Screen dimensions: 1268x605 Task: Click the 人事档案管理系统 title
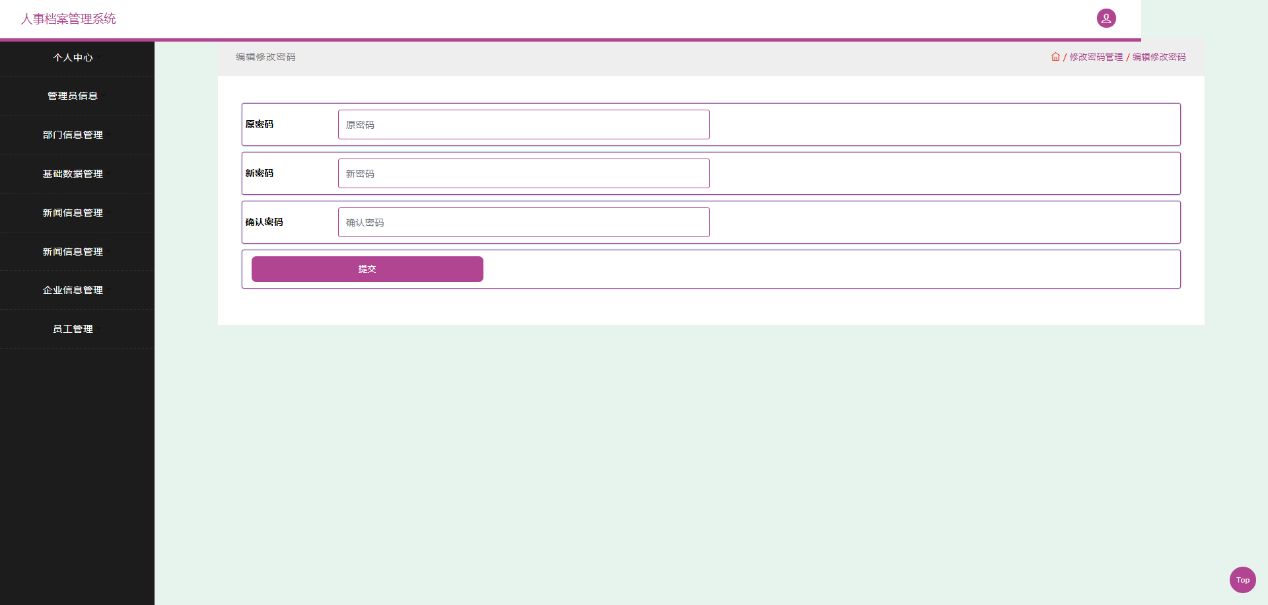point(68,19)
